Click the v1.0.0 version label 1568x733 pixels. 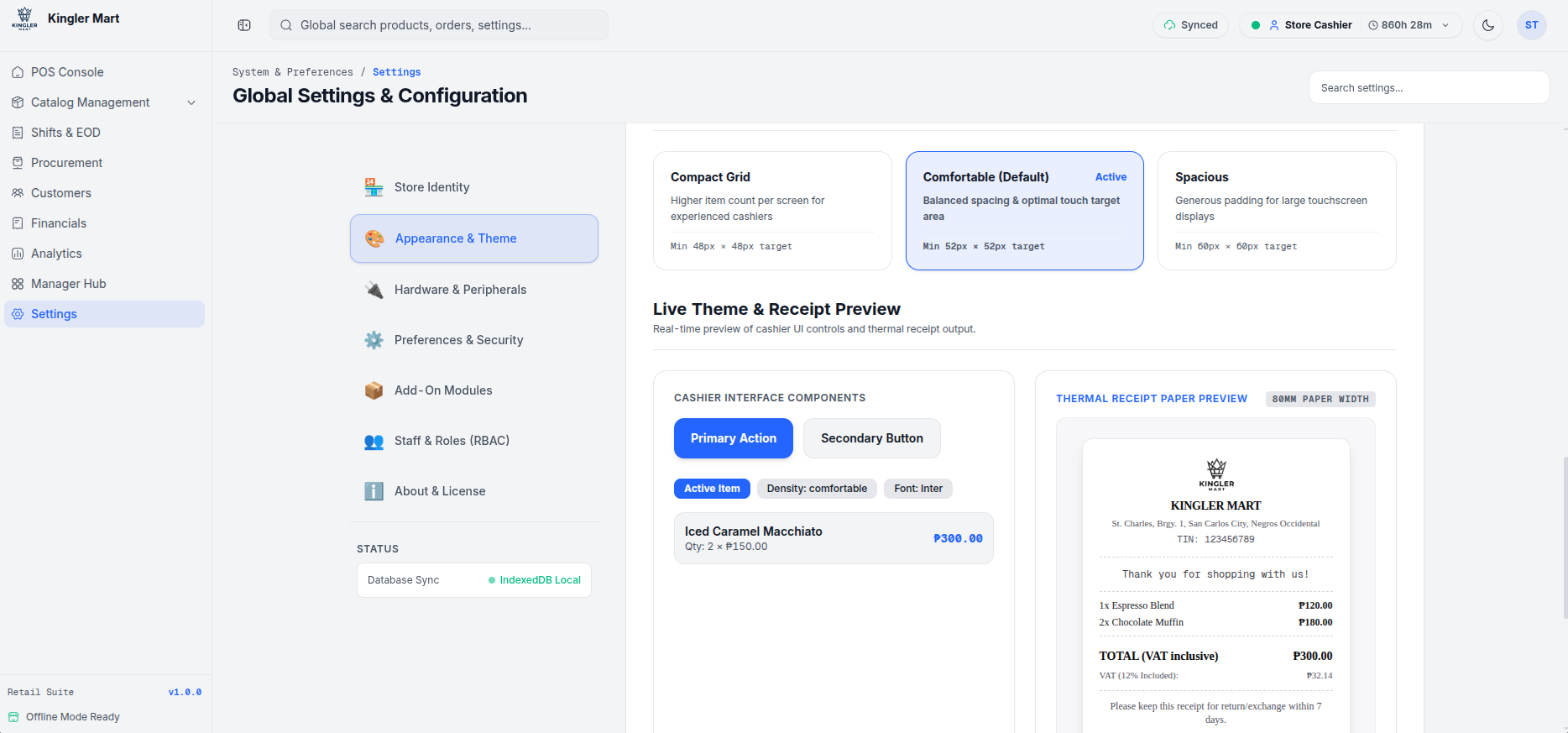pyautogui.click(x=185, y=693)
